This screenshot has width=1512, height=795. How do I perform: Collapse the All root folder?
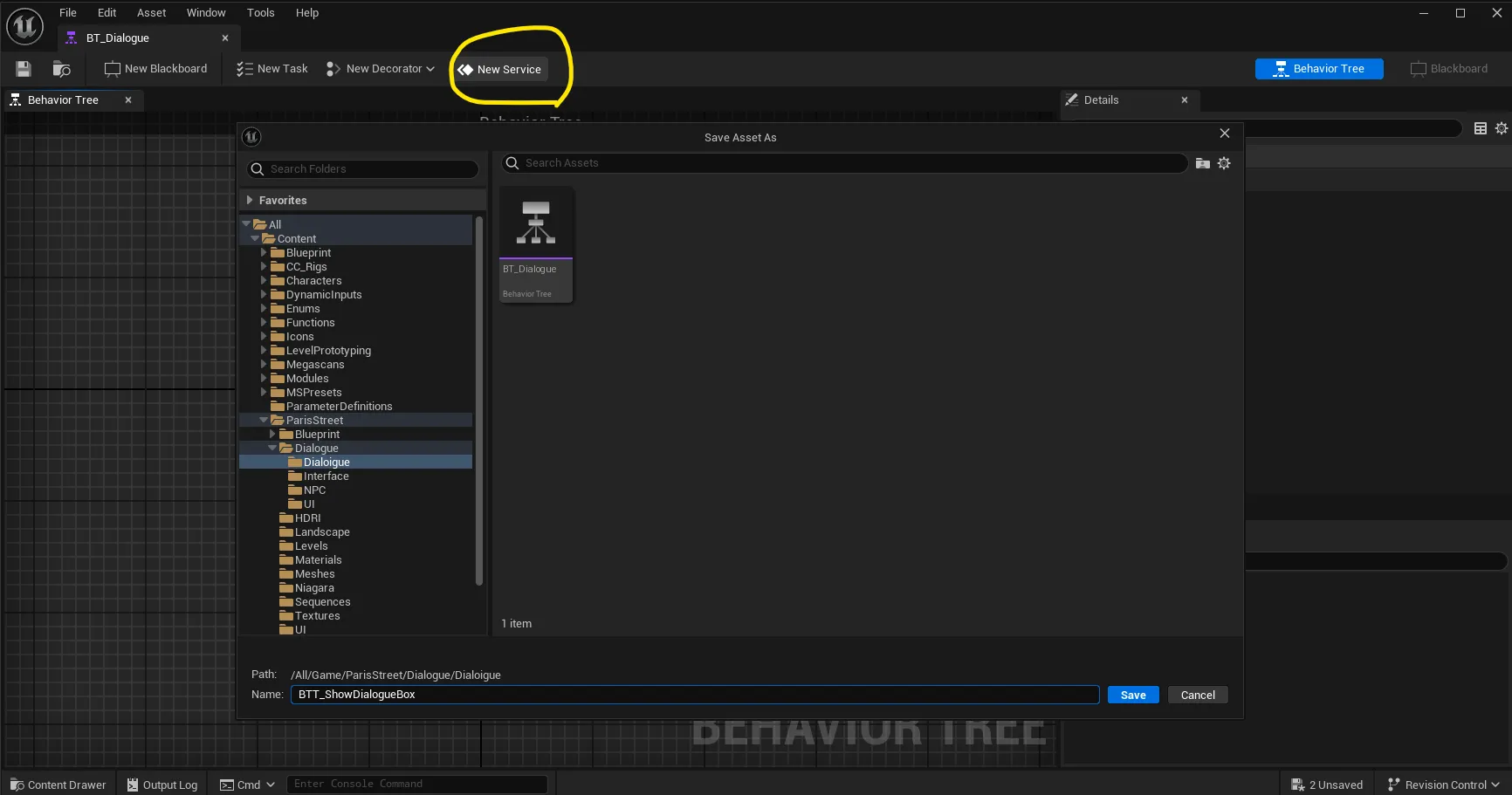(x=246, y=224)
